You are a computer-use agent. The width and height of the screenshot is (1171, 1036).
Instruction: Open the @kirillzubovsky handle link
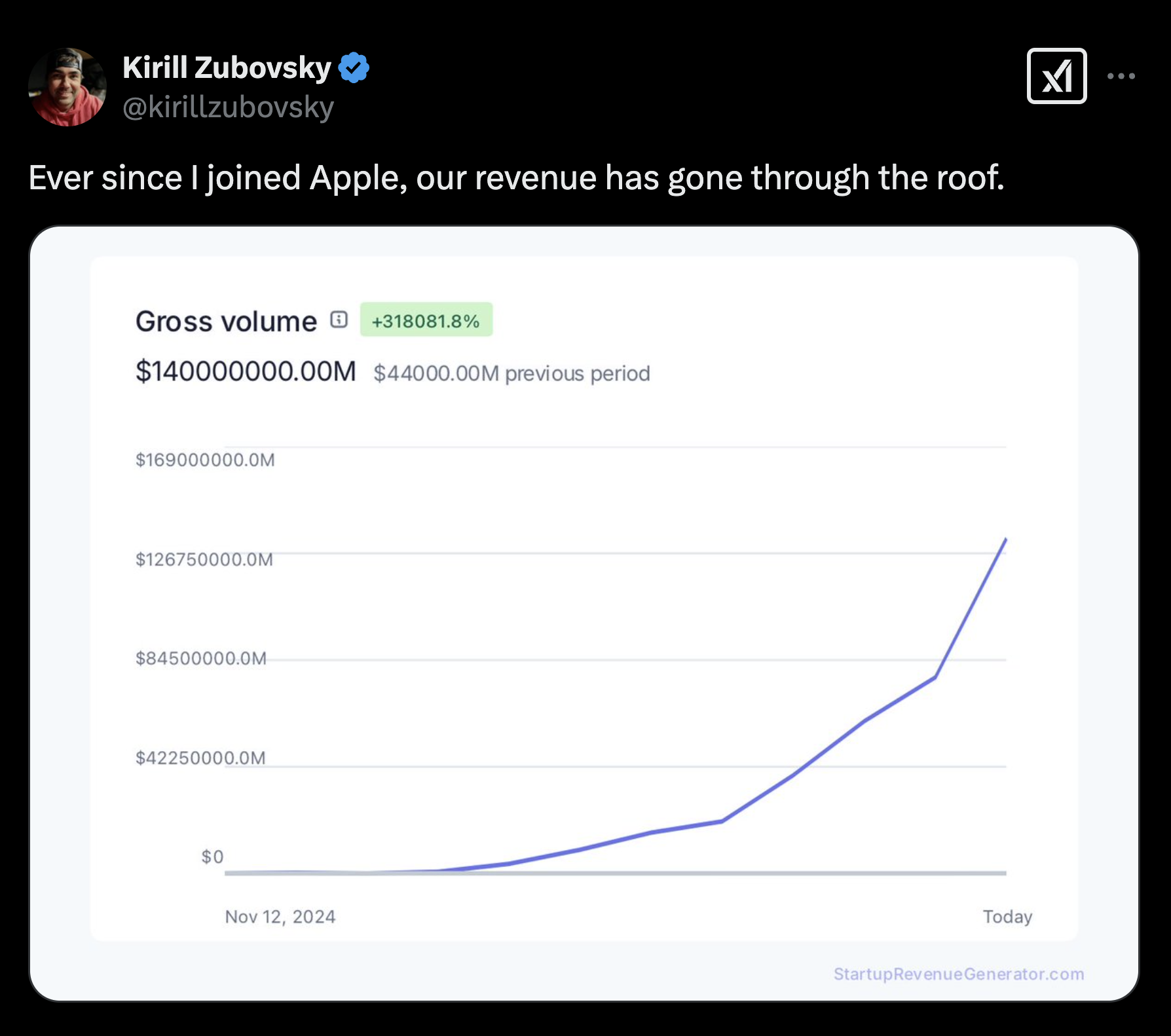[x=228, y=107]
